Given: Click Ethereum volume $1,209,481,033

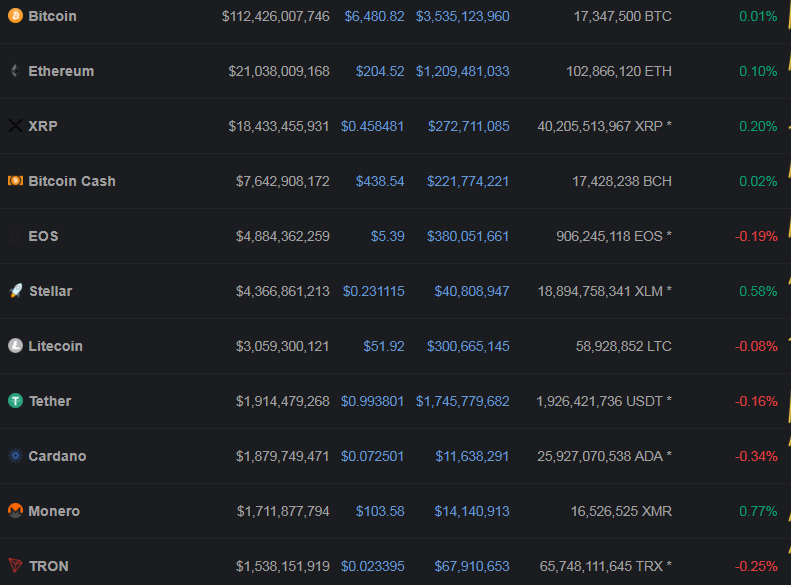Looking at the screenshot, I should click(462, 71).
